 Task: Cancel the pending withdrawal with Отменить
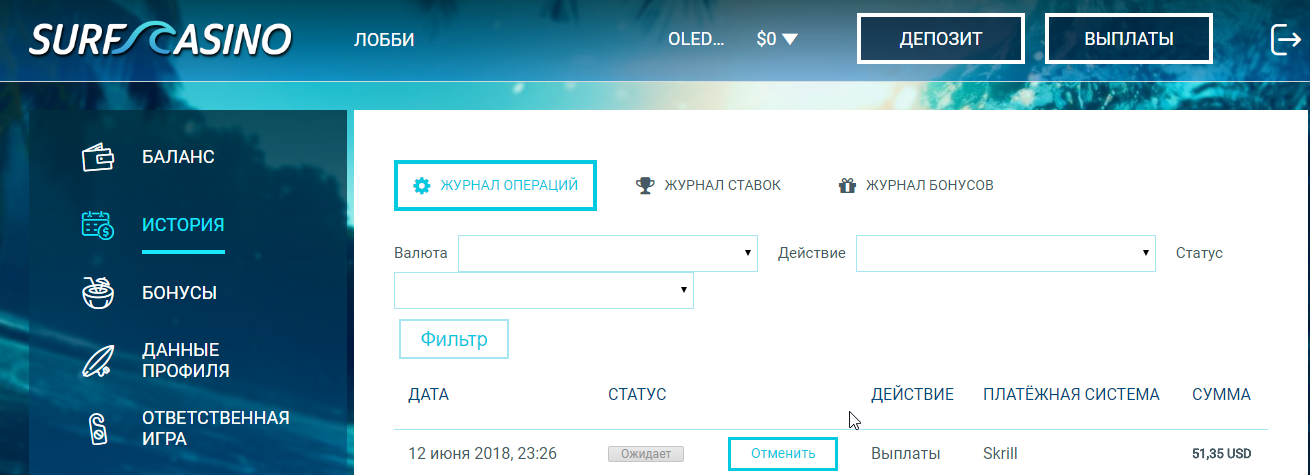tap(782, 453)
